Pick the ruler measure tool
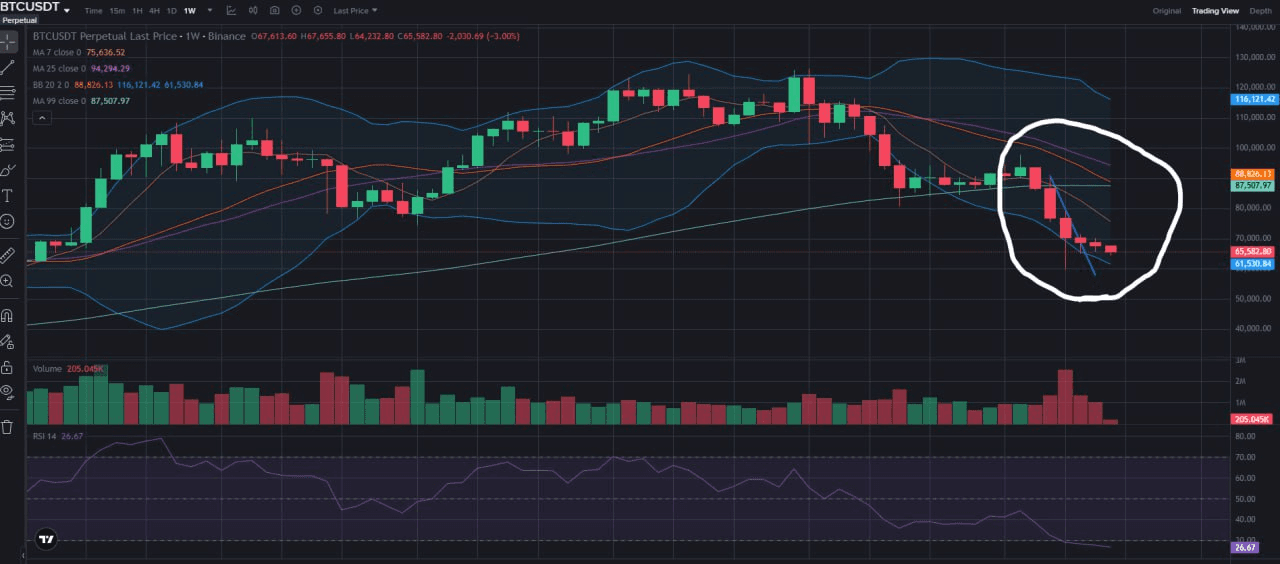Image resolution: width=1280 pixels, height=564 pixels. (7, 255)
